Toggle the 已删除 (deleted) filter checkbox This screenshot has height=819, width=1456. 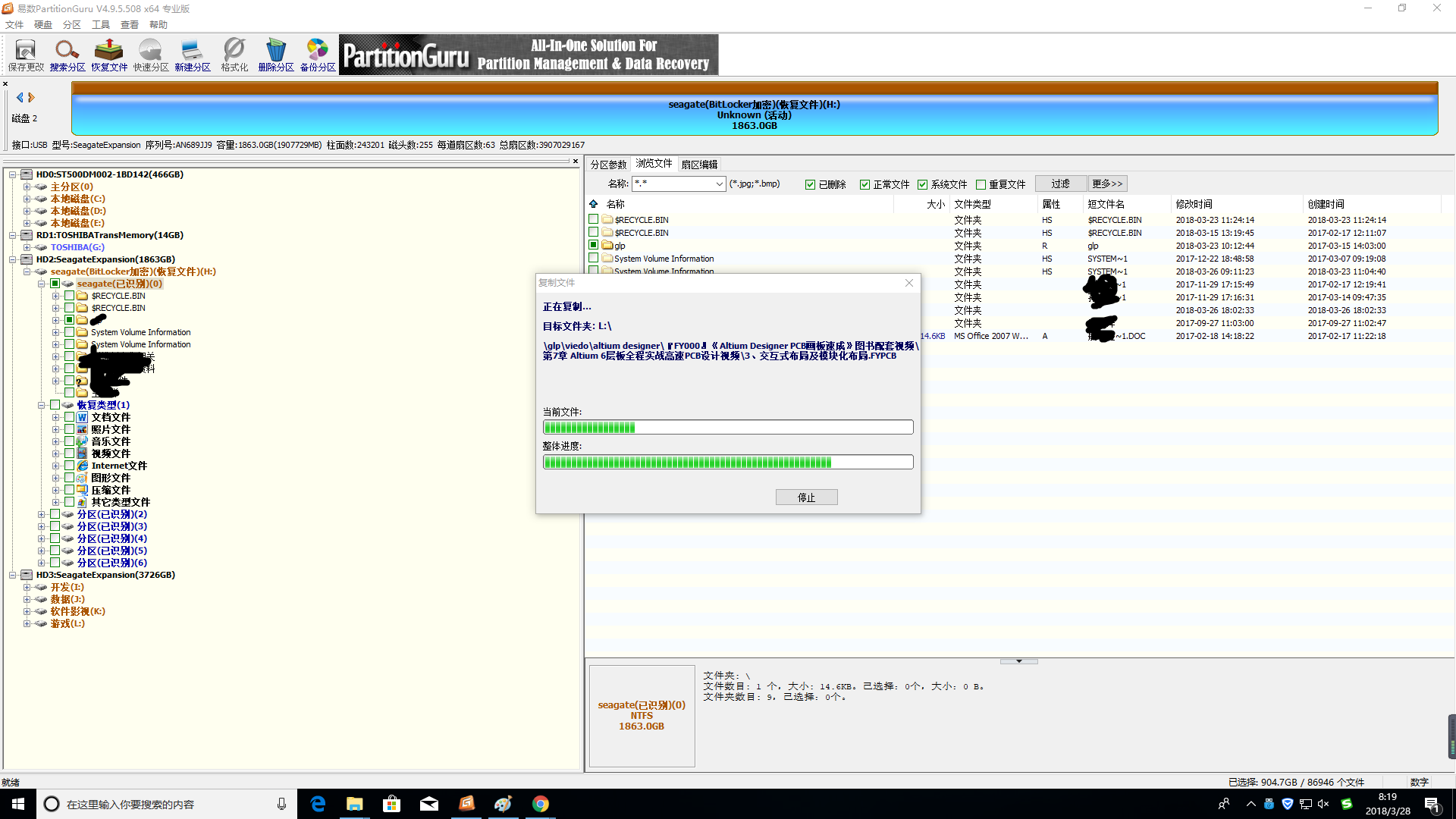(810, 184)
